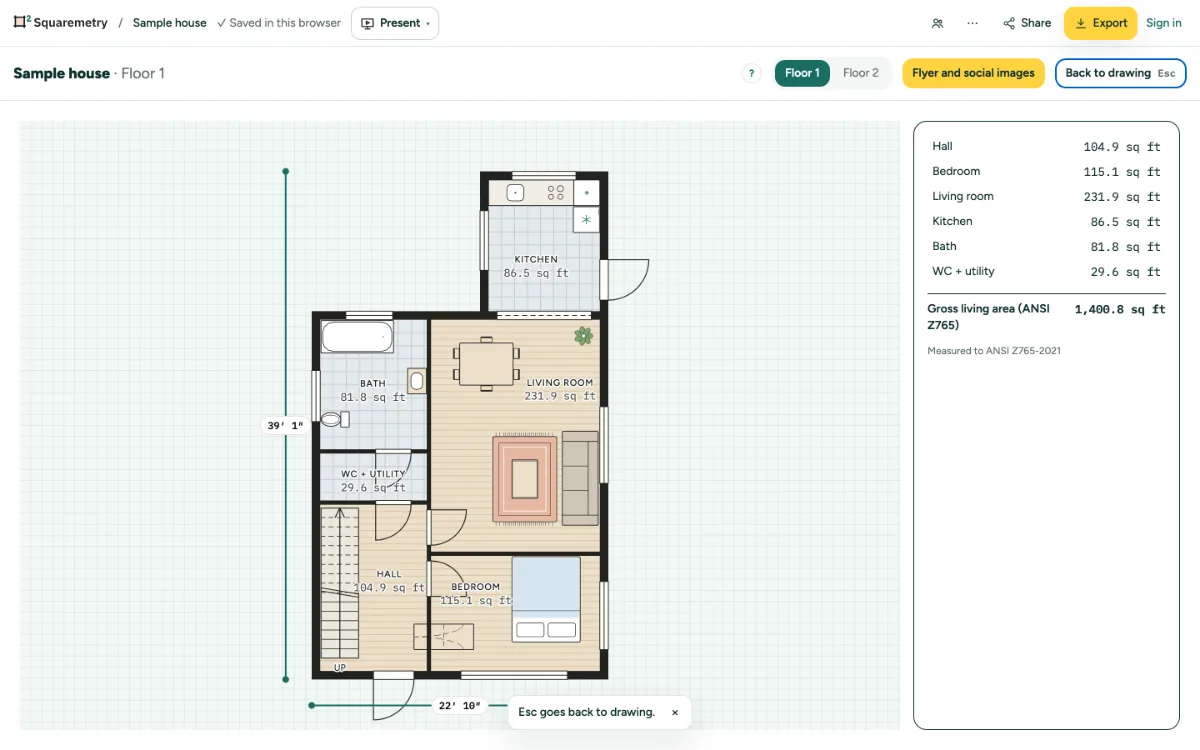Click the Sign in link
This screenshot has height=750, width=1200.
1164,23
